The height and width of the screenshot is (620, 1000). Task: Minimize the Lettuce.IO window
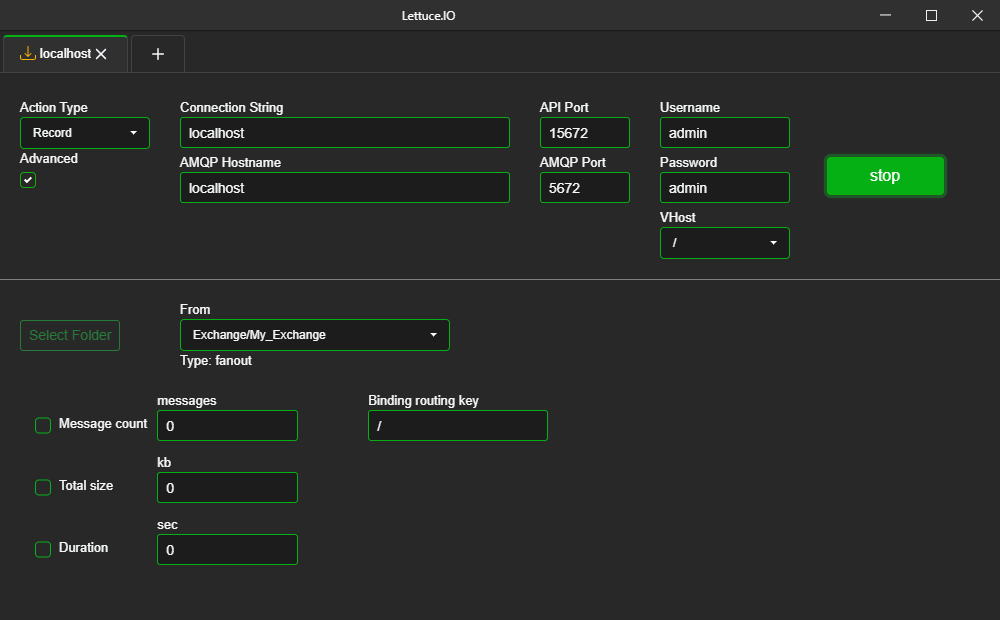tap(885, 15)
